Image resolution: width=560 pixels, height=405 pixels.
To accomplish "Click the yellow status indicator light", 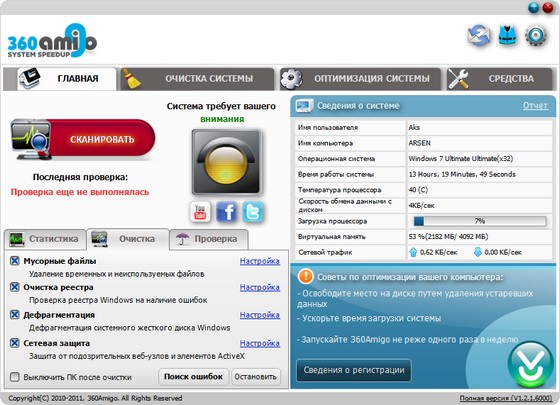I will (226, 162).
